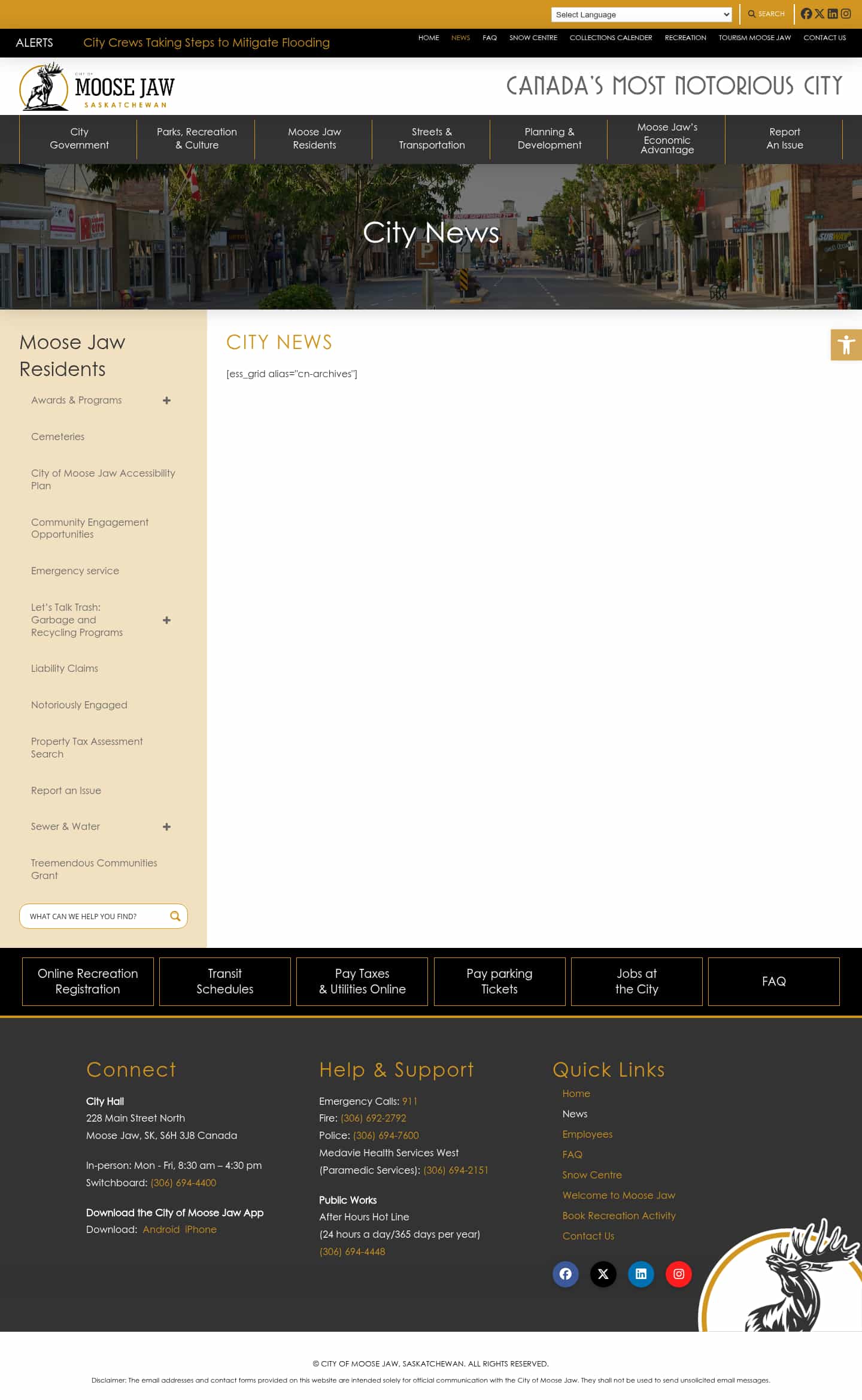Read the flooding mitigation alert
862x1400 pixels.
207,43
